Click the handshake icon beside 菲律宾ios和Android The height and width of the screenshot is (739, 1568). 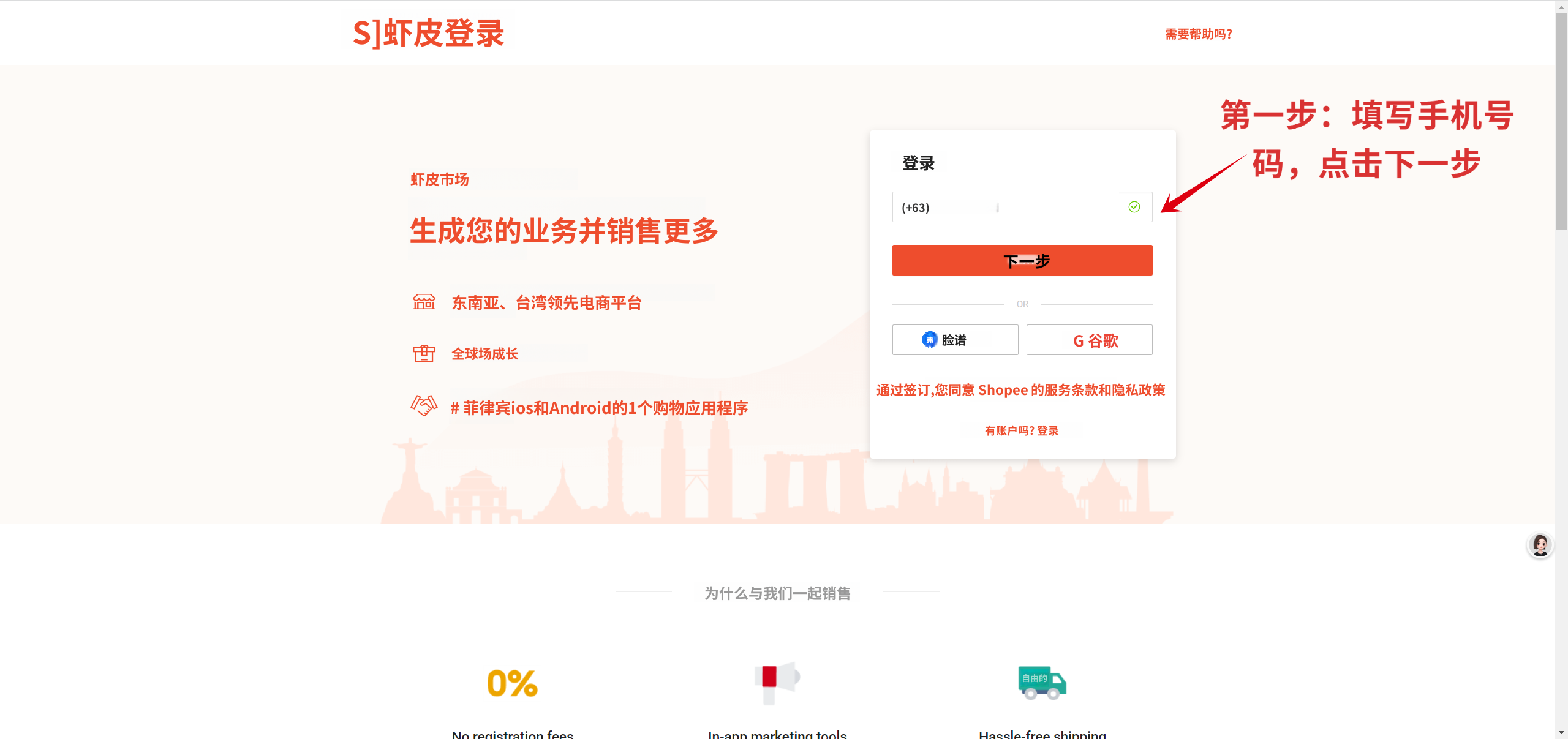(424, 405)
